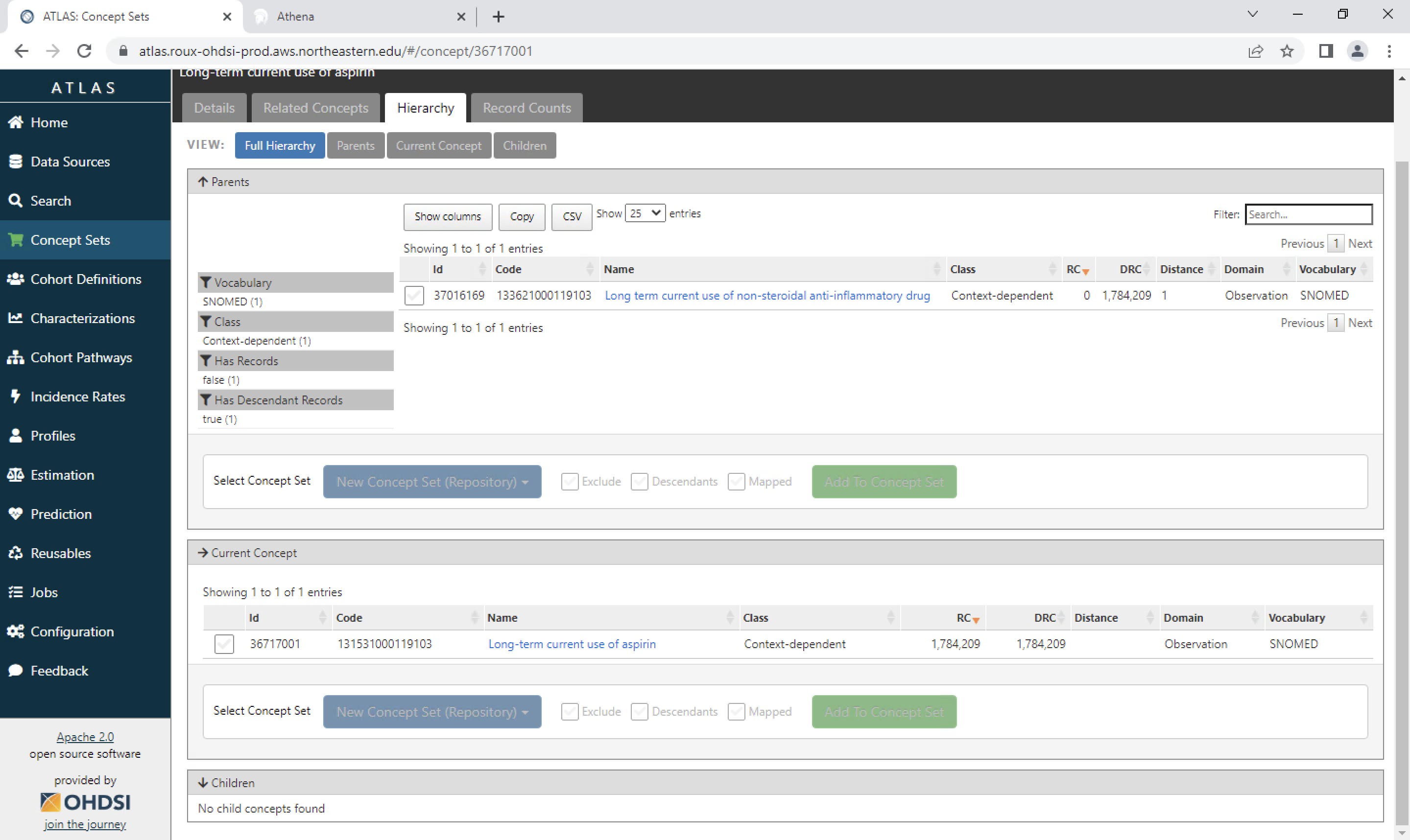
Task: Click the Home house icon in sidebar
Action: (x=15, y=122)
